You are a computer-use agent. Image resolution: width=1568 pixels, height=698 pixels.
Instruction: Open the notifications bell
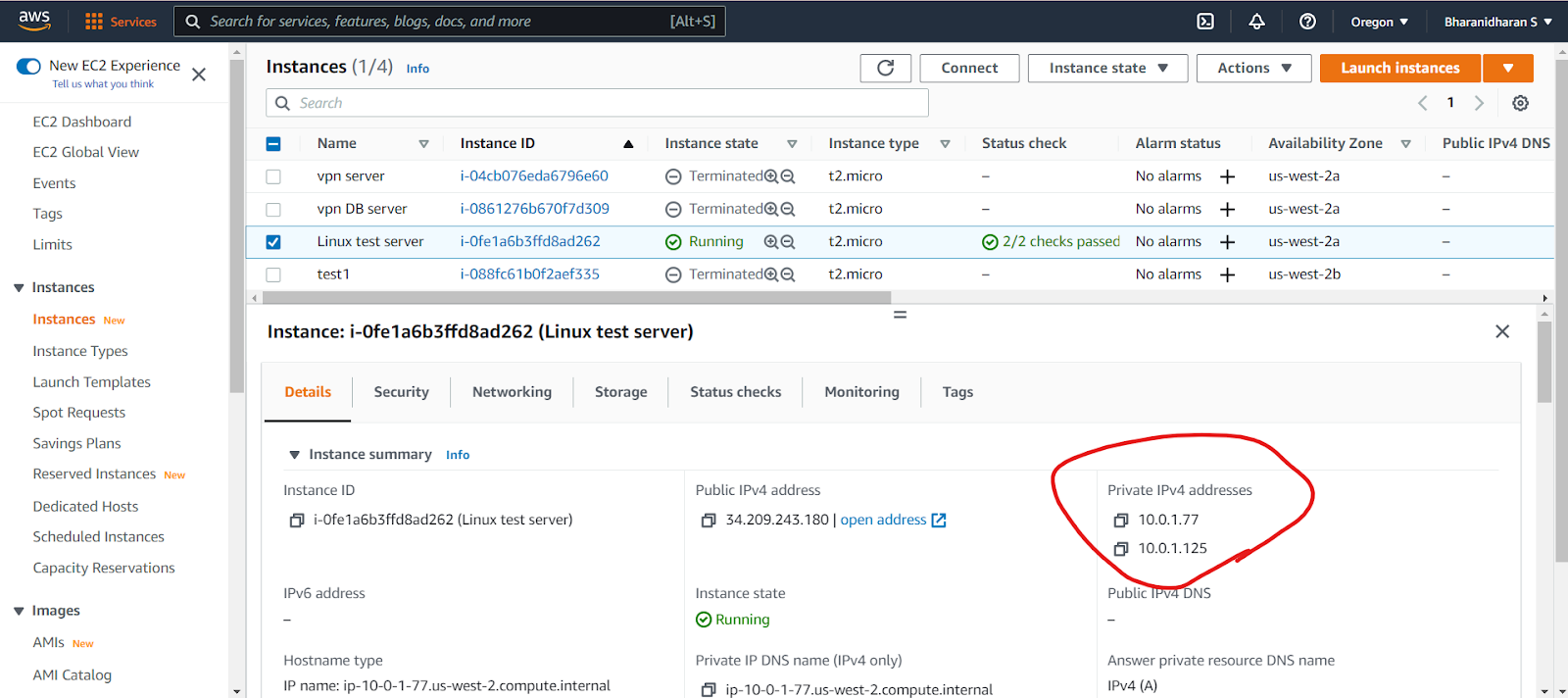point(1256,22)
